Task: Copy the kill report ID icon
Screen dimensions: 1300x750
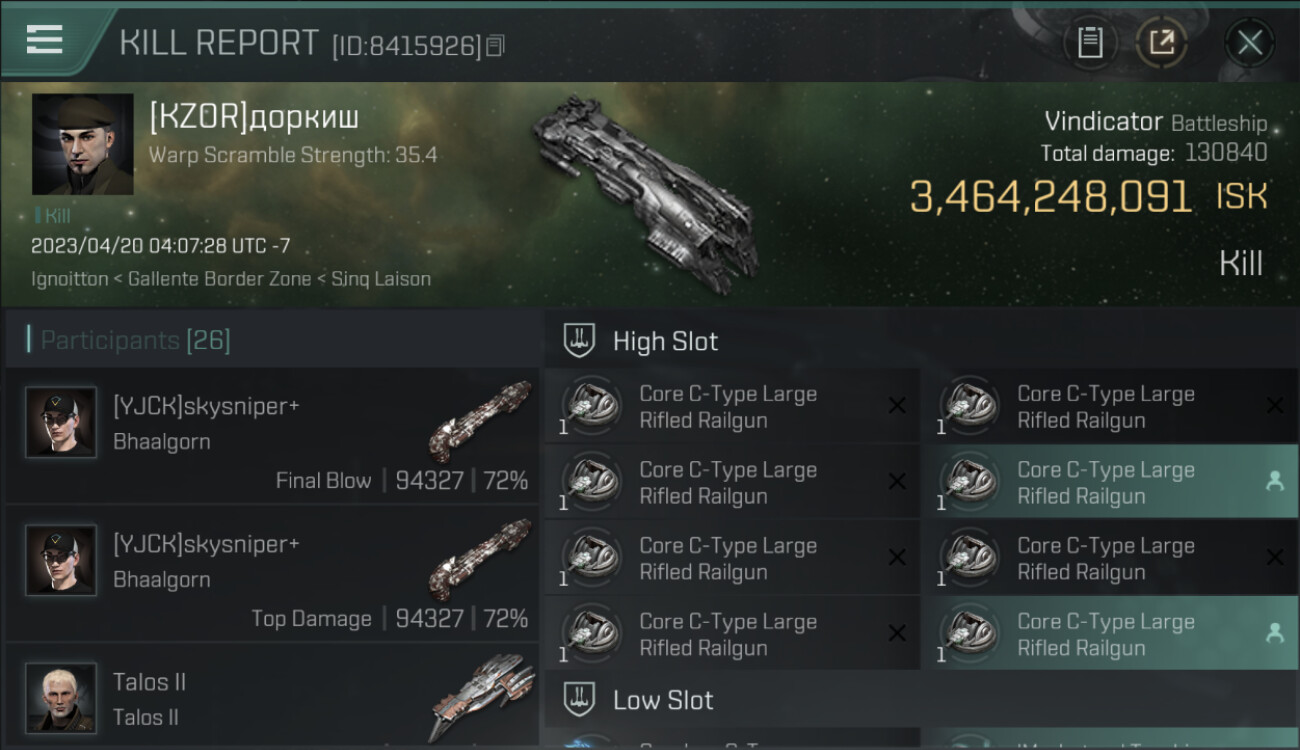Action: [x=496, y=46]
